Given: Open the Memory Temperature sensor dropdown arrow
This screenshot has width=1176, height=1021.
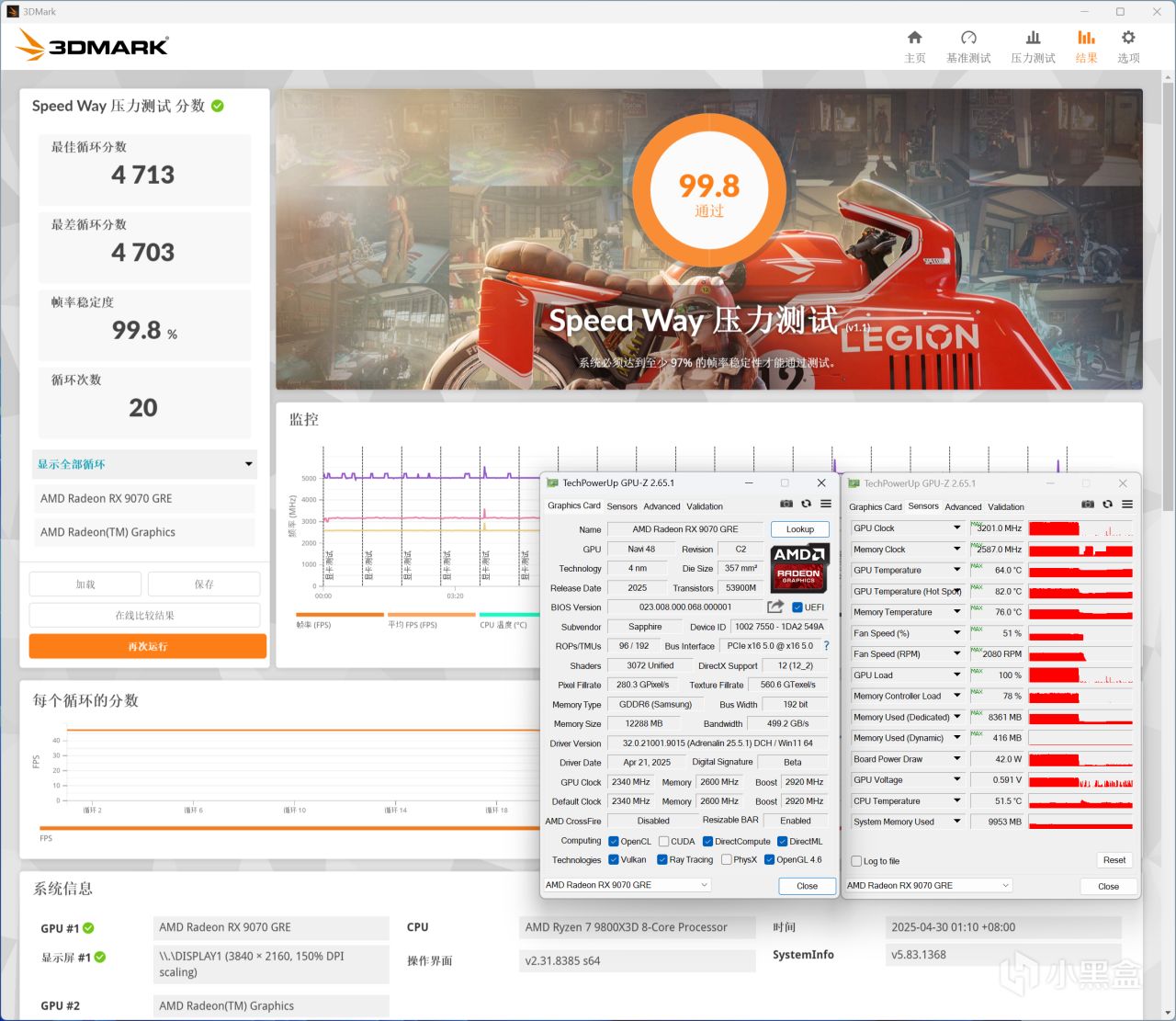Looking at the screenshot, I should (956, 612).
